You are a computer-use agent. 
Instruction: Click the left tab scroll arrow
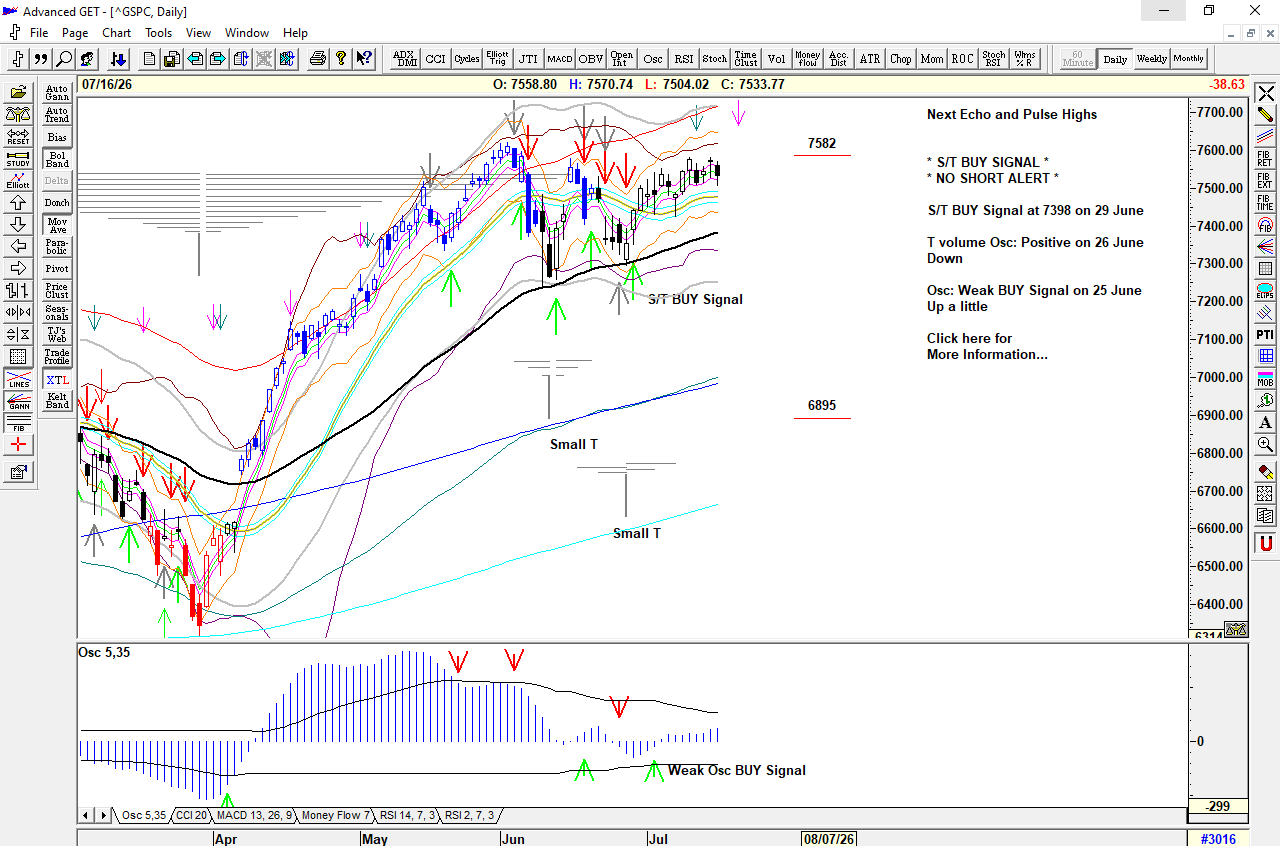[x=87, y=816]
